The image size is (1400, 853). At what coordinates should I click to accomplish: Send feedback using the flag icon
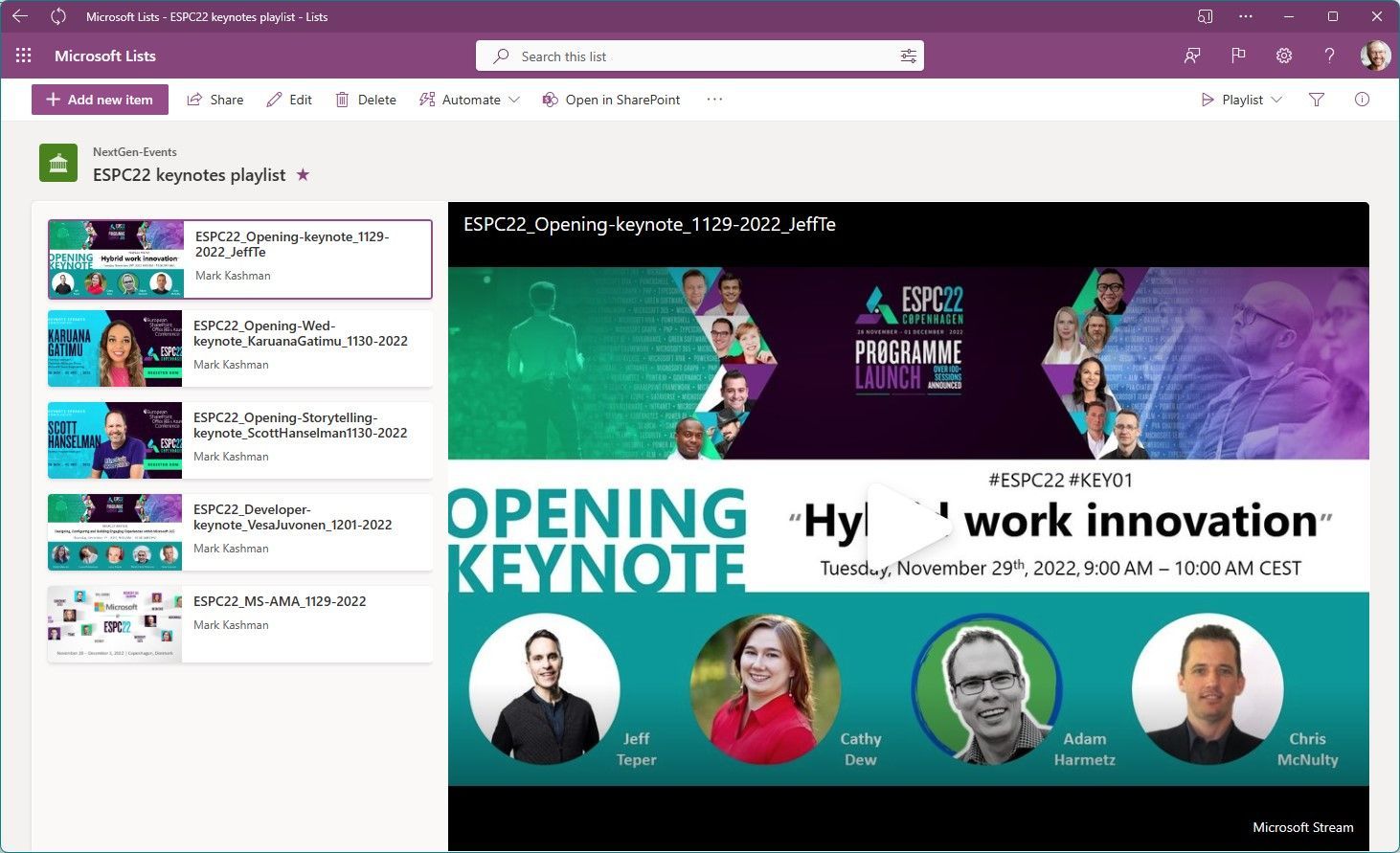point(1238,56)
